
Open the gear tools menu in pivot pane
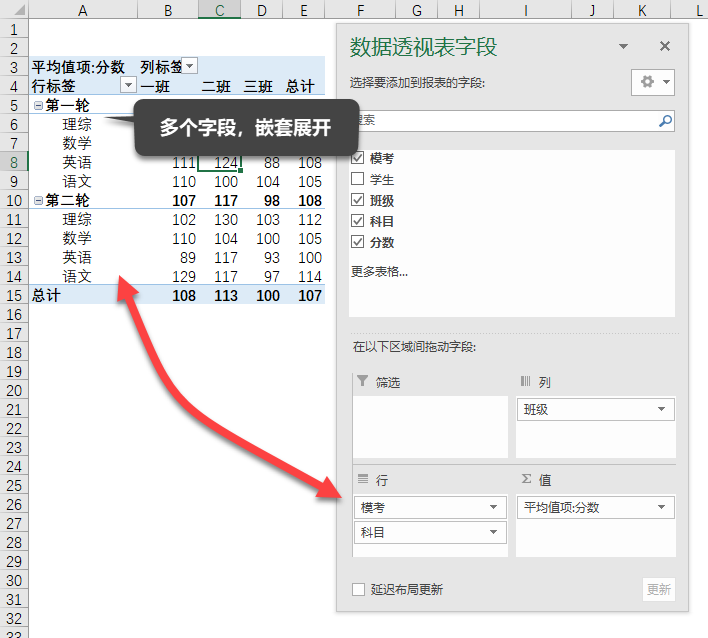click(653, 82)
